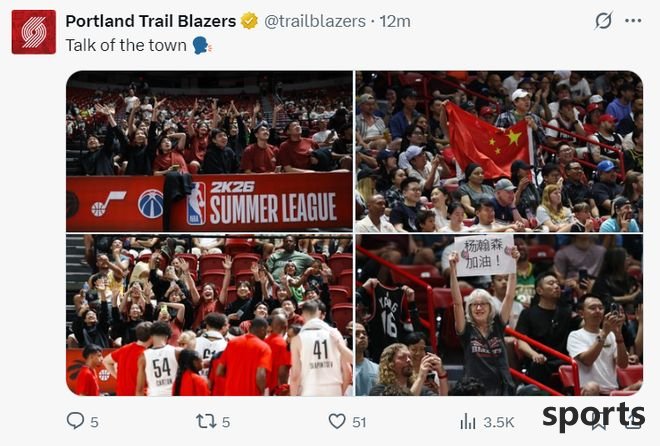Image resolution: width=660 pixels, height=446 pixels.
Task: Open view analytics bar chart icon
Action: click(468, 421)
